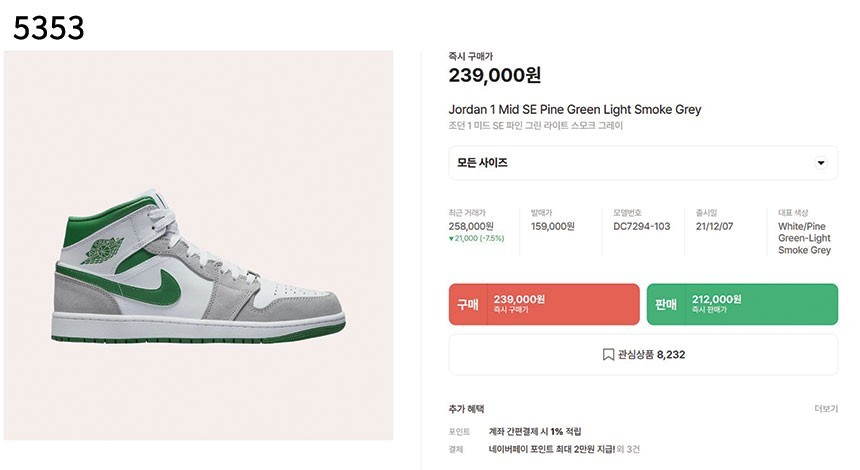The image size is (860, 470).
Task: Click the 모든 사이즈 size label
Action: click(x=483, y=163)
